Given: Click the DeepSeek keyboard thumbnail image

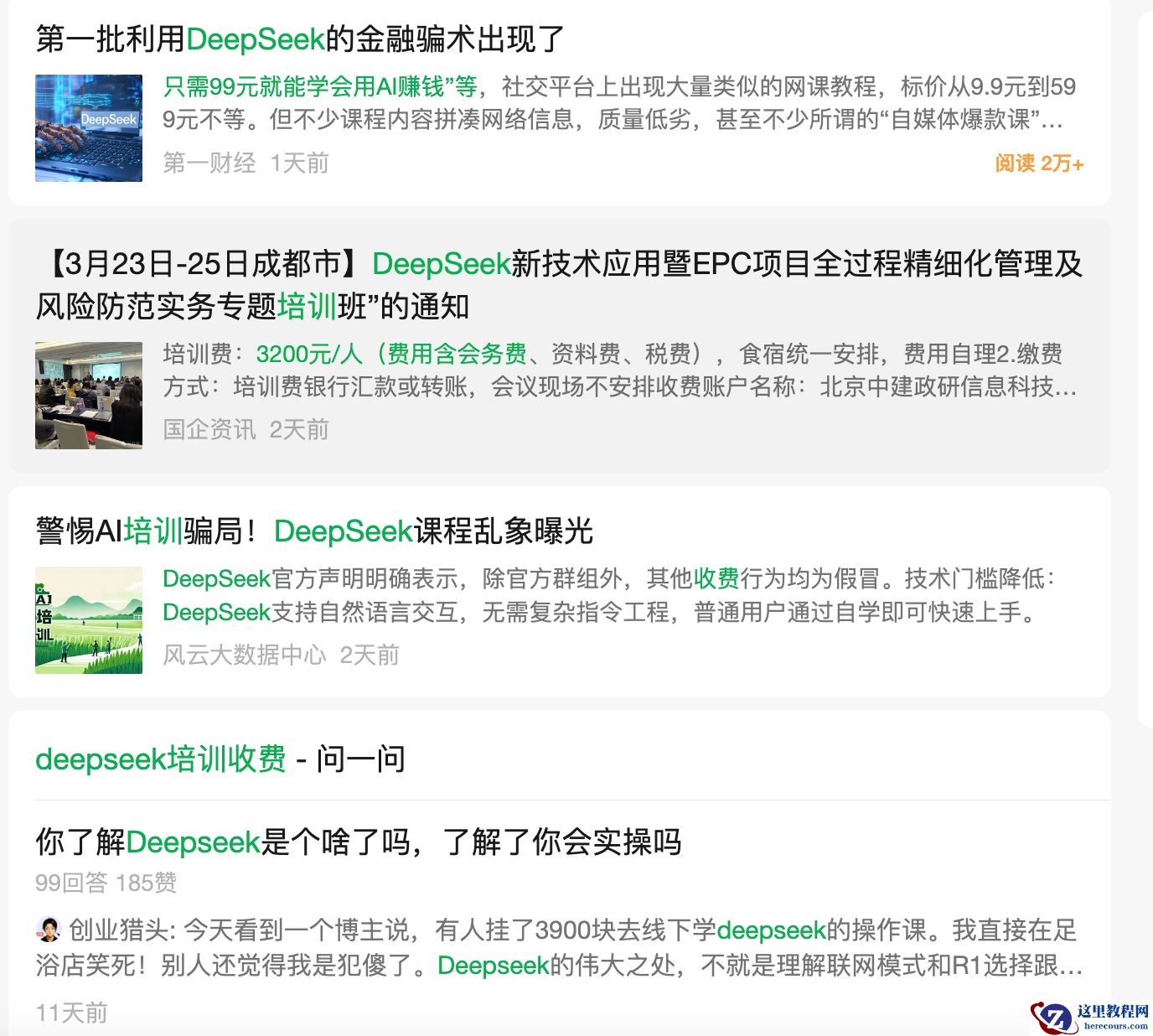Looking at the screenshot, I should click(88, 126).
